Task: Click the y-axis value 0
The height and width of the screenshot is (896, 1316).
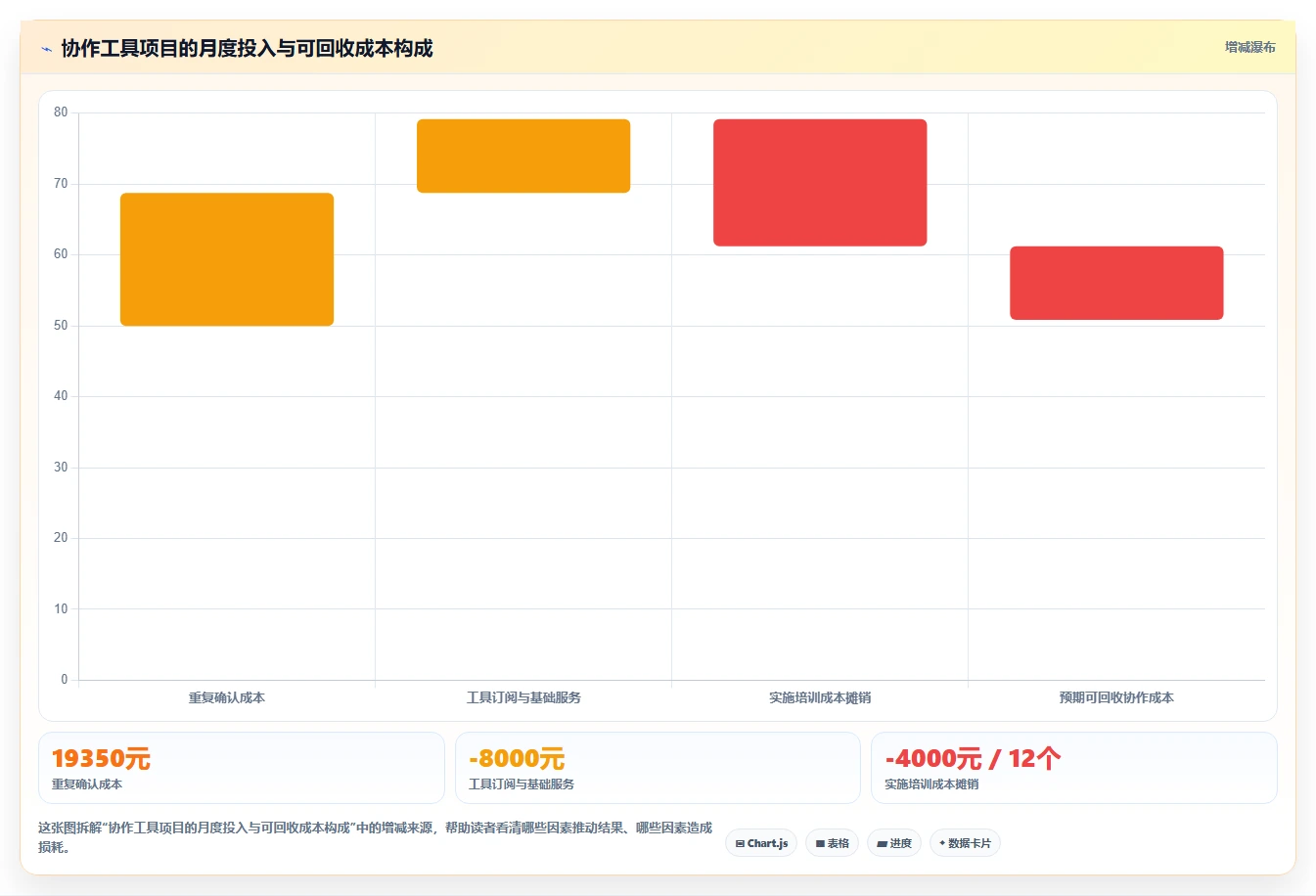Action: [65, 680]
